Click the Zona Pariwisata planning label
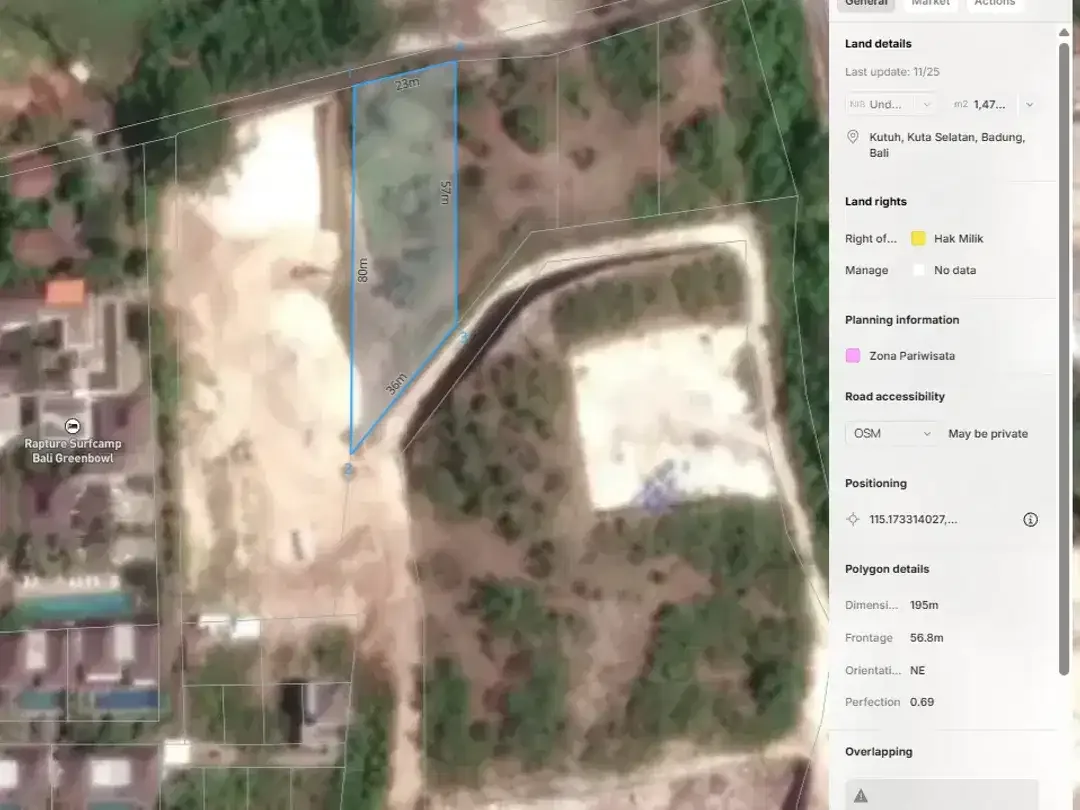The height and width of the screenshot is (810, 1080). click(x=912, y=355)
